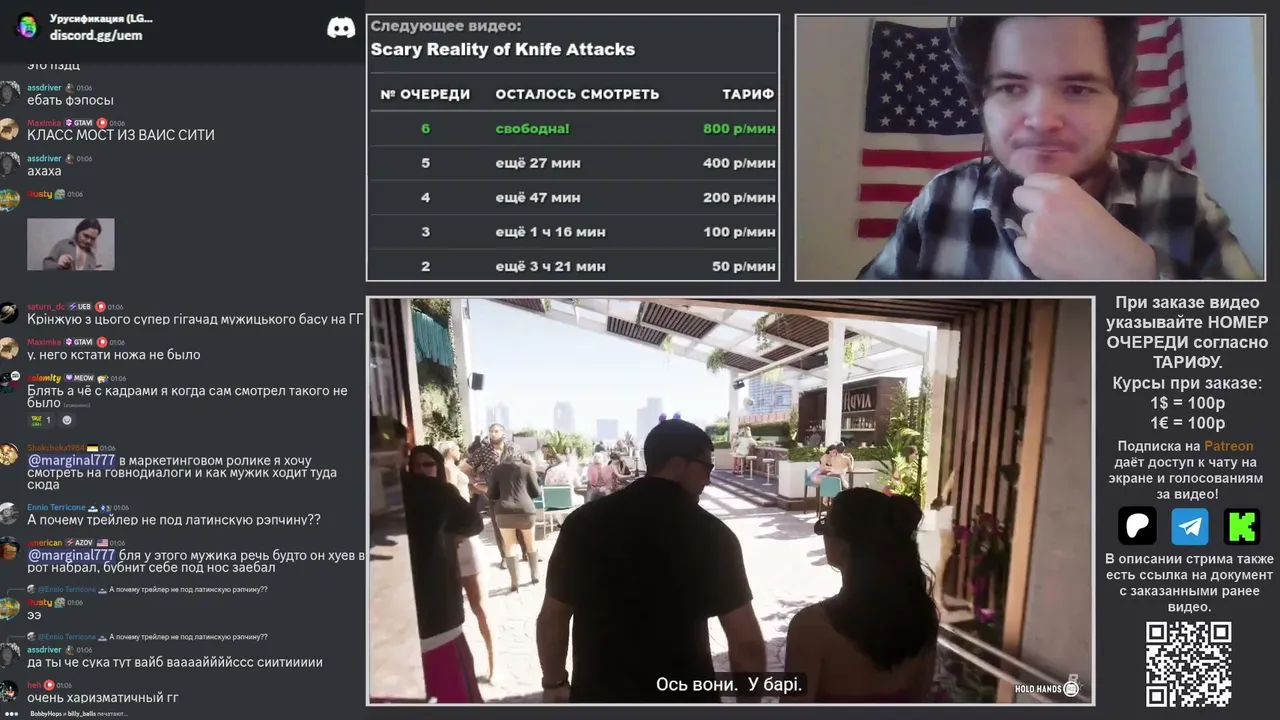Click the '1€ = 100р' exchange rate
The width and height of the screenshot is (1280, 720).
point(1188,423)
